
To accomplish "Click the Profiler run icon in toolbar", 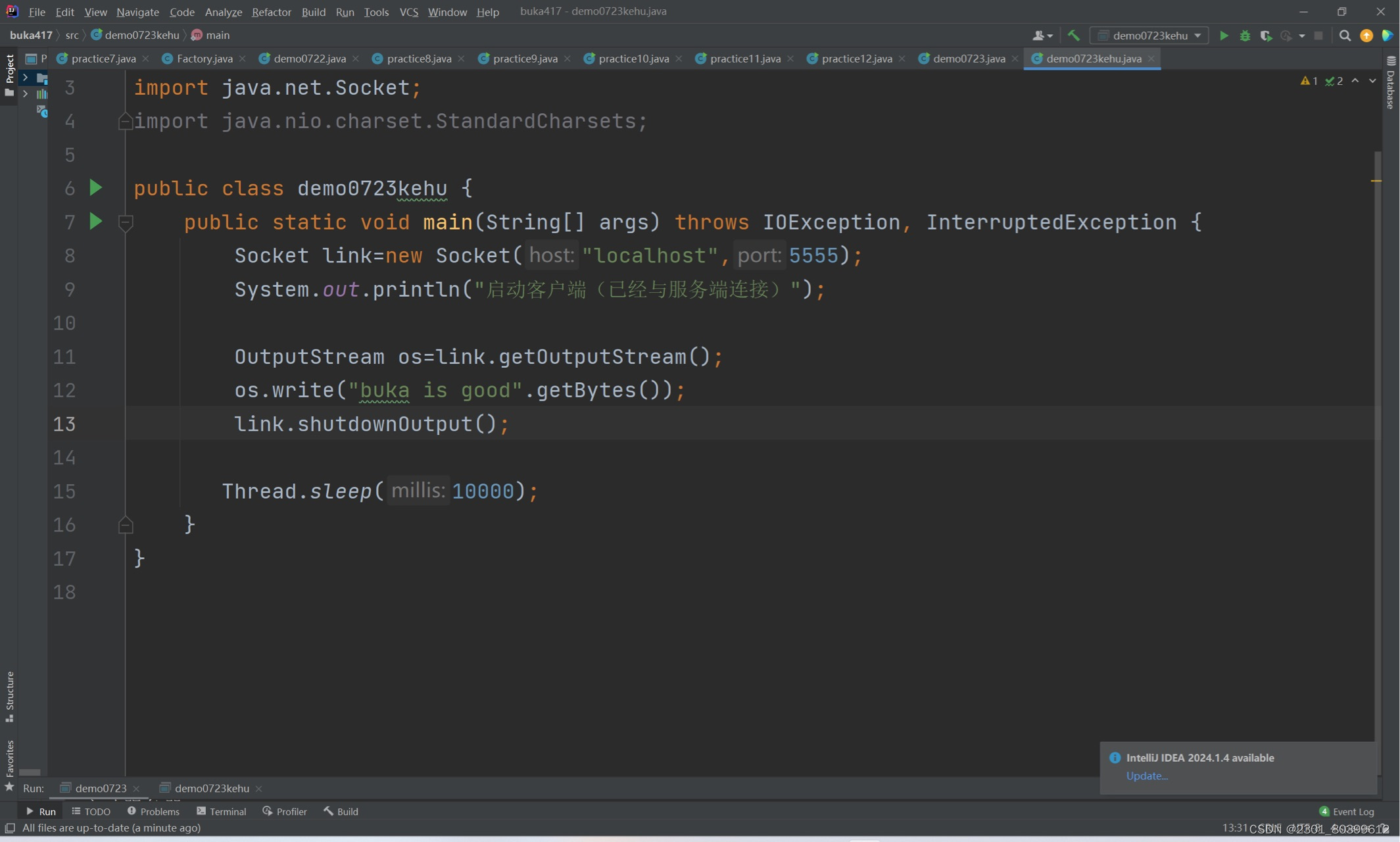I will click(x=1286, y=36).
